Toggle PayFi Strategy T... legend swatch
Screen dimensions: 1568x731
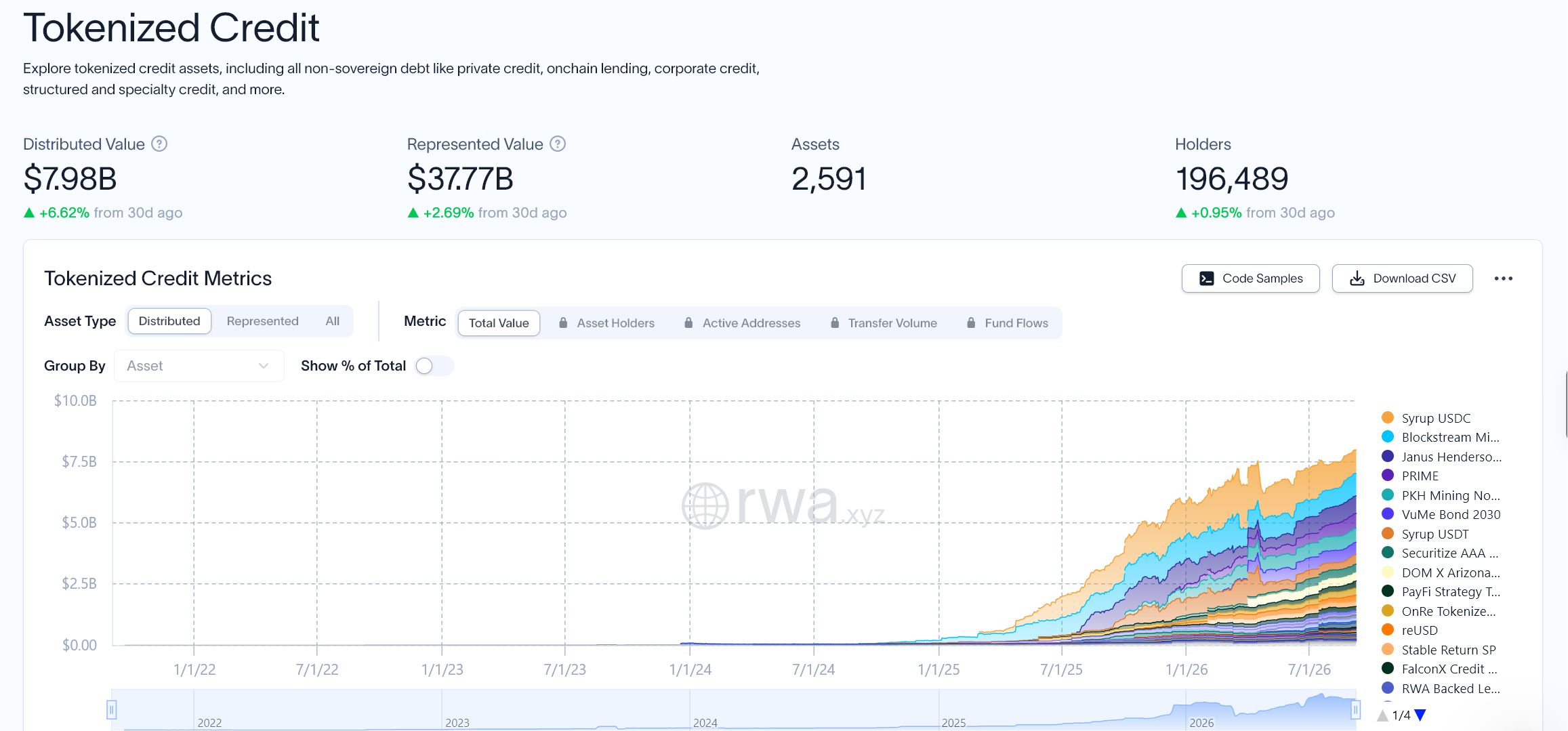(1388, 591)
